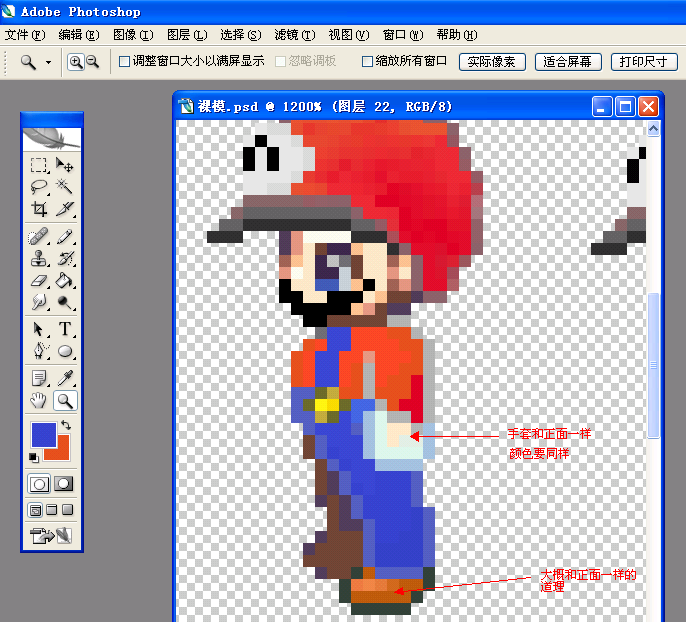Viewport: 686px width, 622px height.
Task: Maximize the 裸模.psd document window
Action: (x=625, y=107)
